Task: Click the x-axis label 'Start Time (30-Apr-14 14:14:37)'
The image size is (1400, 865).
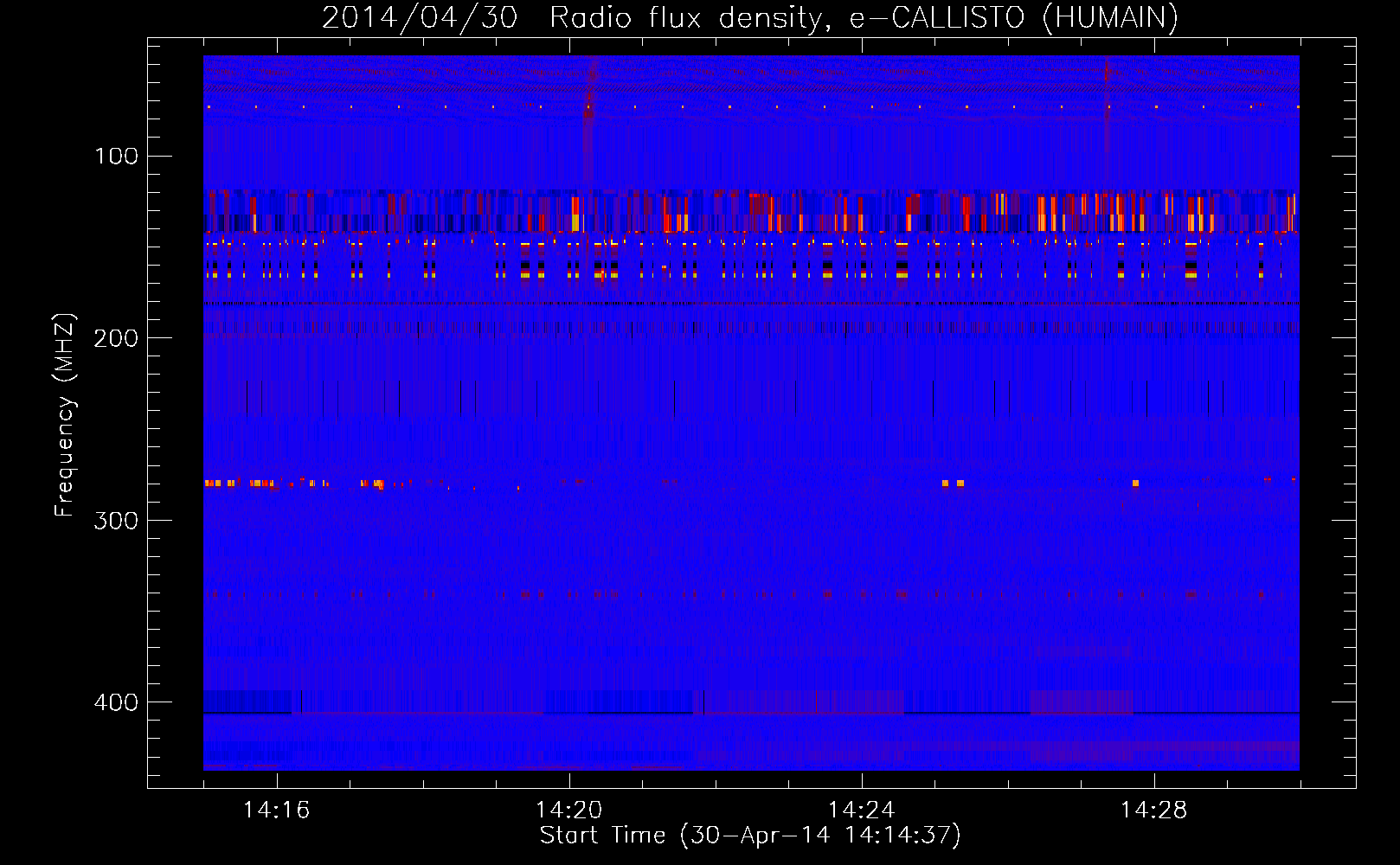Action: coord(750,836)
